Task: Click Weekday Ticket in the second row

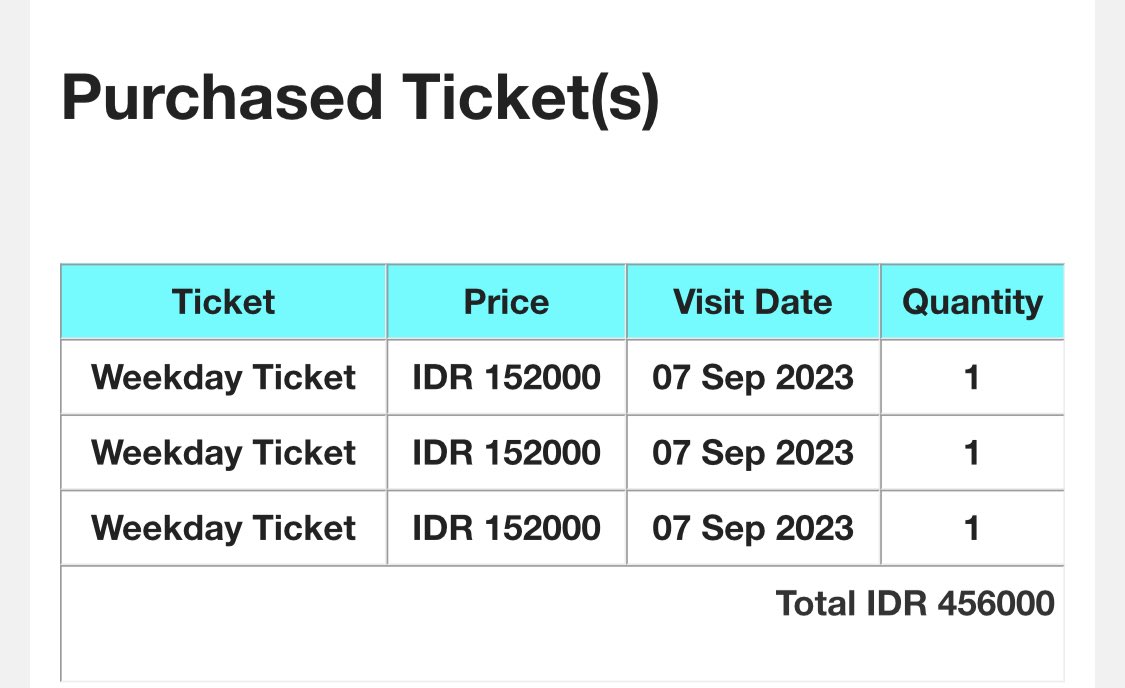Action: [223, 453]
